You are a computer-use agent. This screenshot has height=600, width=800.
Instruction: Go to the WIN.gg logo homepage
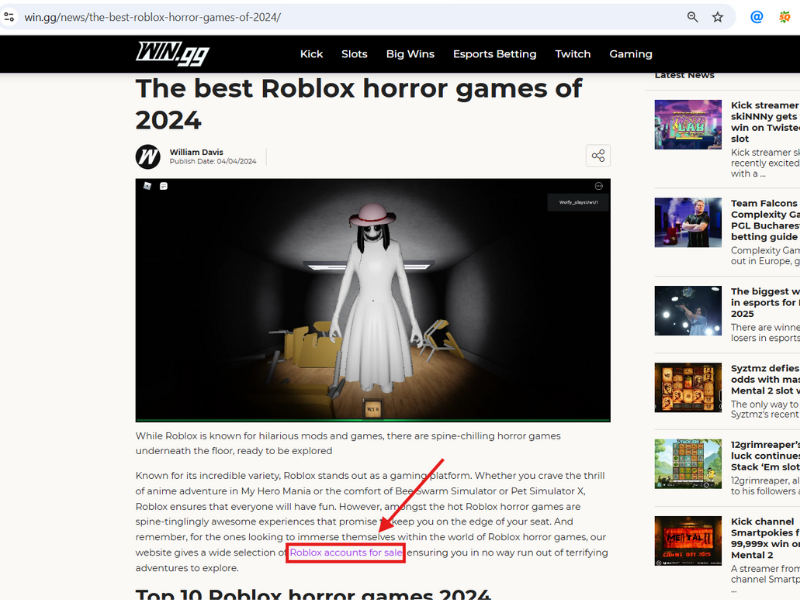172,54
